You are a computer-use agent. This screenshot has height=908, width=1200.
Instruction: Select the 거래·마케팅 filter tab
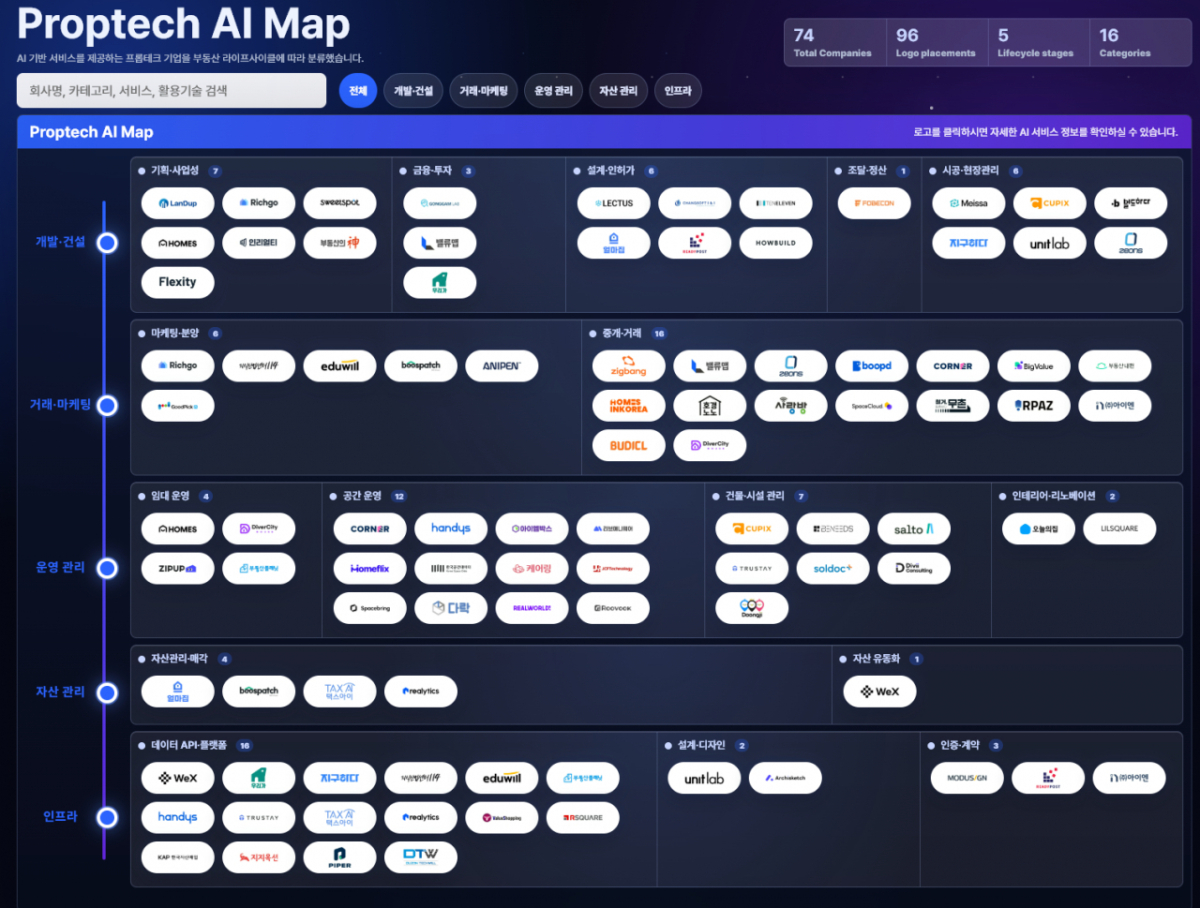pos(483,91)
